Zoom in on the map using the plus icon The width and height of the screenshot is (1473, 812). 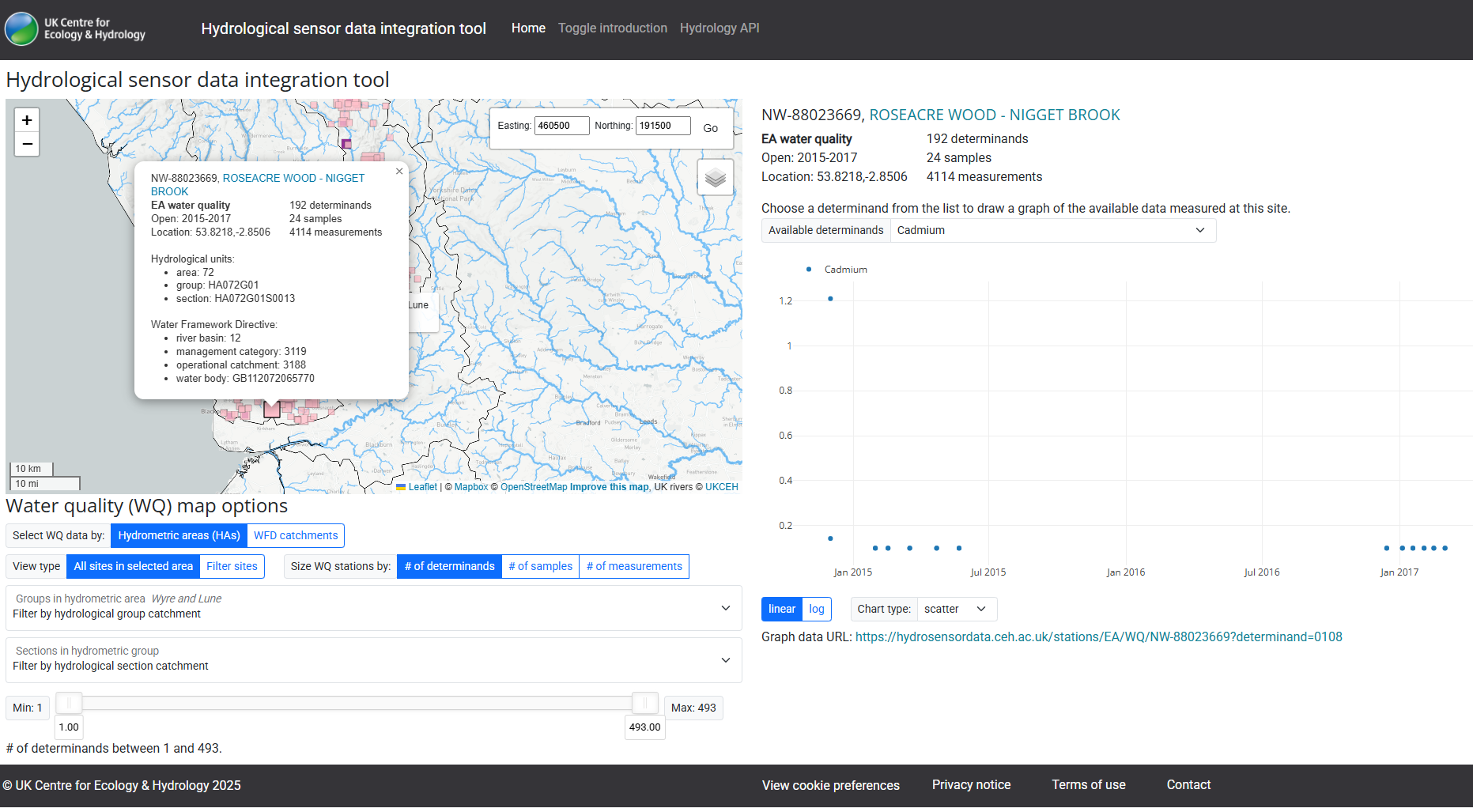coord(26,119)
